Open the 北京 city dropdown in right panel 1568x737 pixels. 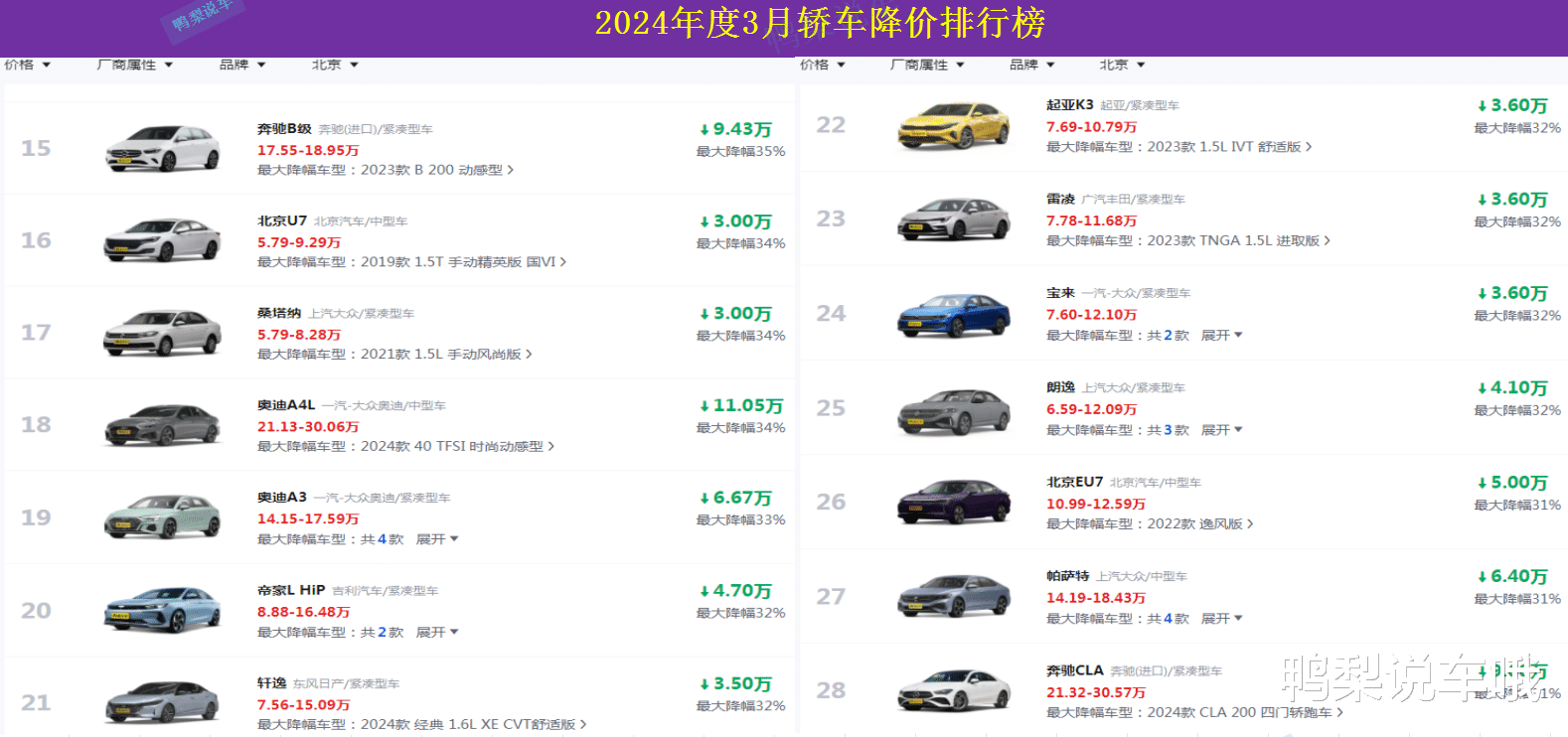coord(1123,65)
